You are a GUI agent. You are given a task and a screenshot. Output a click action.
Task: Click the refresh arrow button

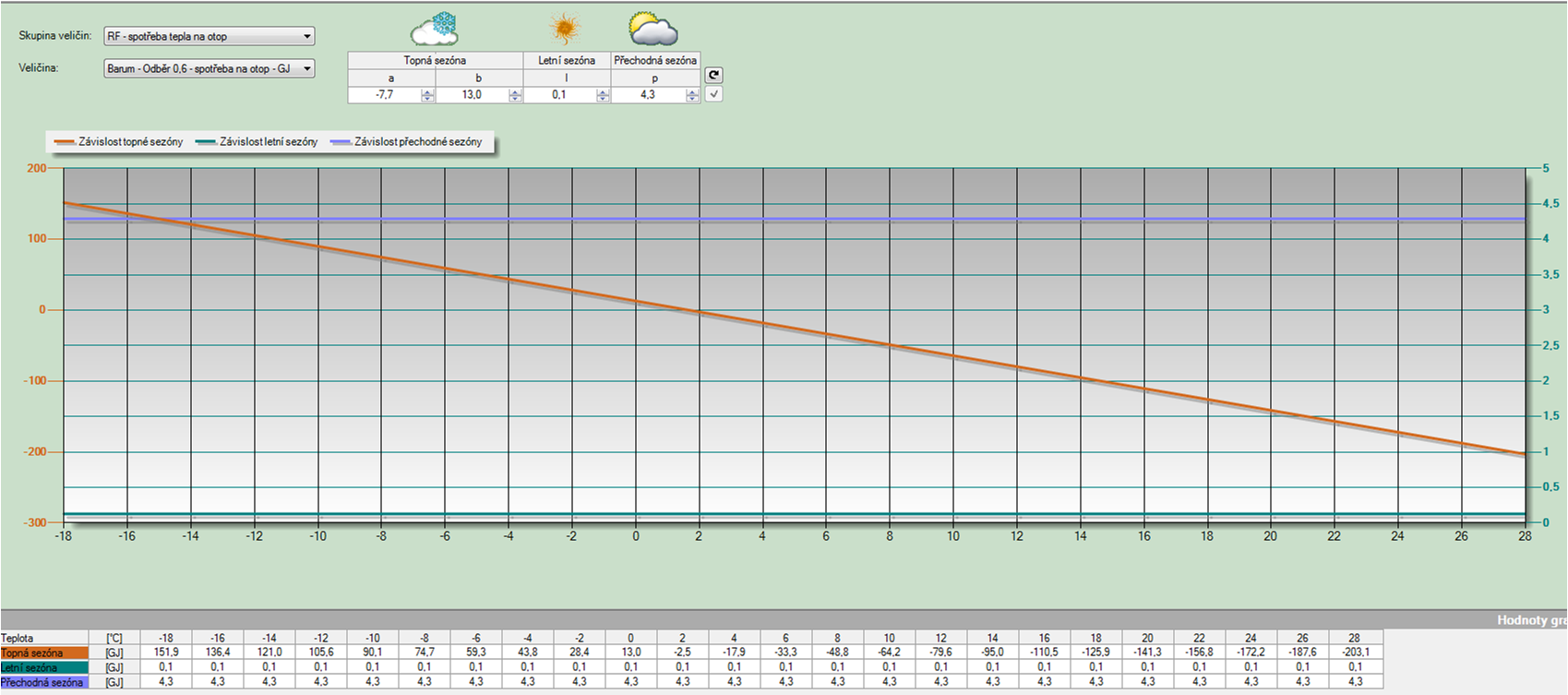pyautogui.click(x=713, y=76)
